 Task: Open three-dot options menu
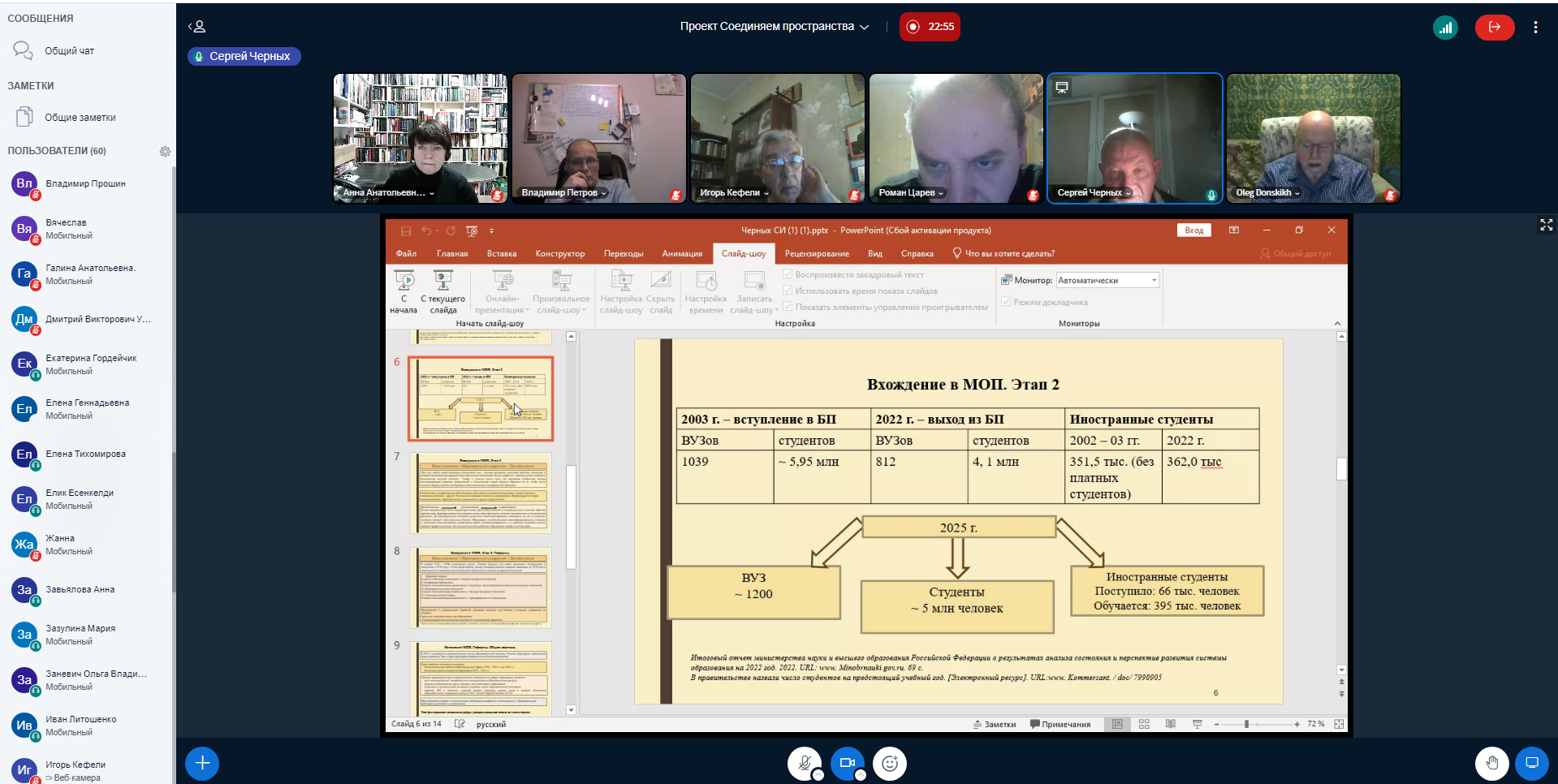tap(1535, 27)
